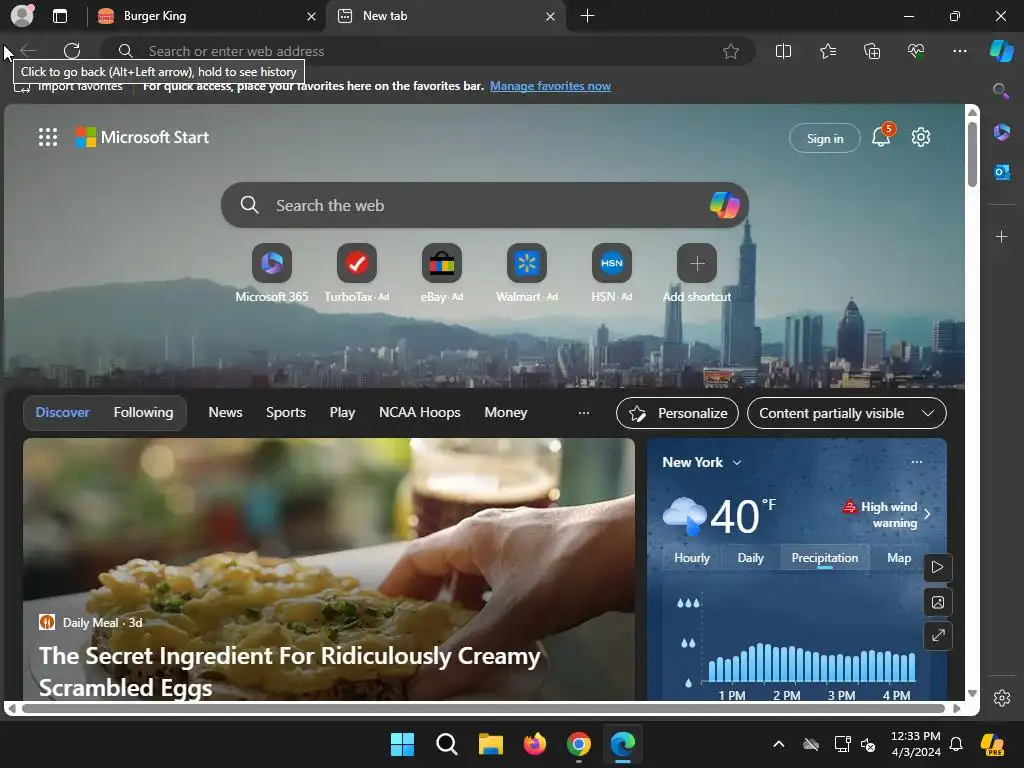Image resolution: width=1024 pixels, height=768 pixels.
Task: Play weather video button on card
Action: (937, 567)
